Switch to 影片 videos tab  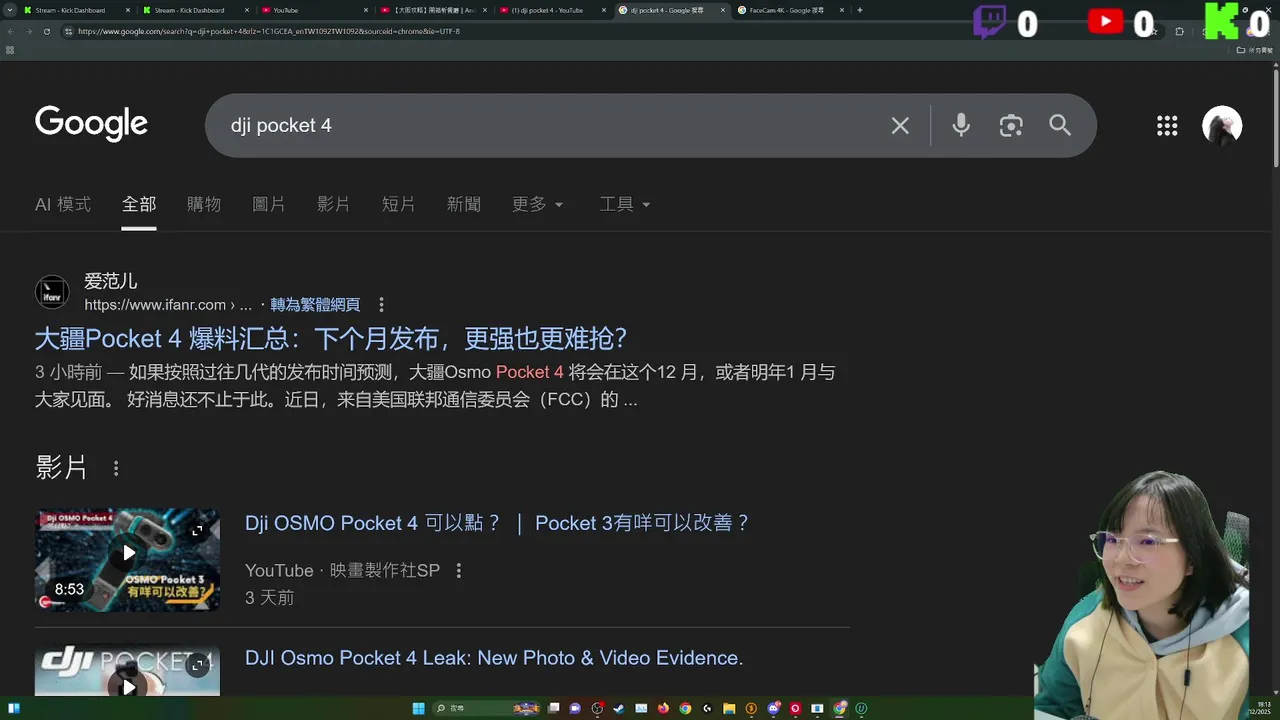click(334, 204)
